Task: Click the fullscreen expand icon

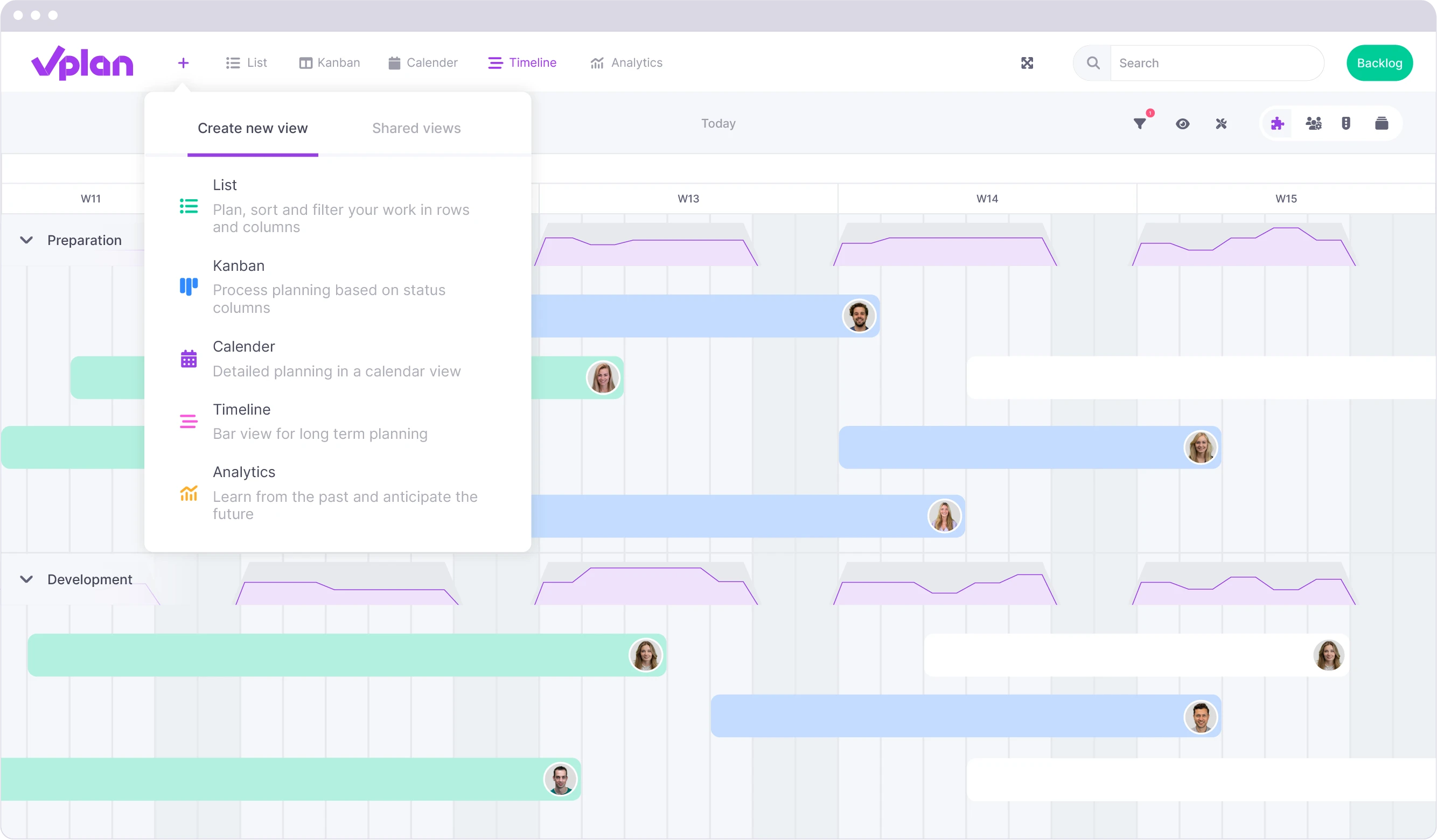Action: pos(1027,63)
